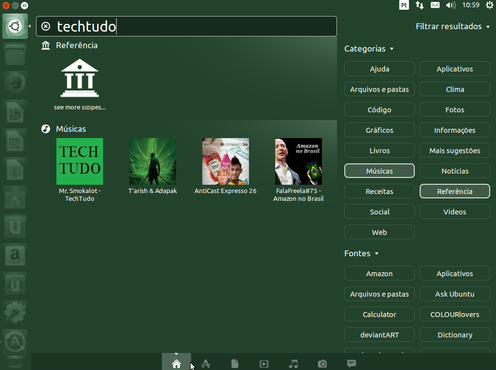Viewport: 496px width, 370px height.
Task: Toggle the Web category filter
Action: [x=379, y=232]
